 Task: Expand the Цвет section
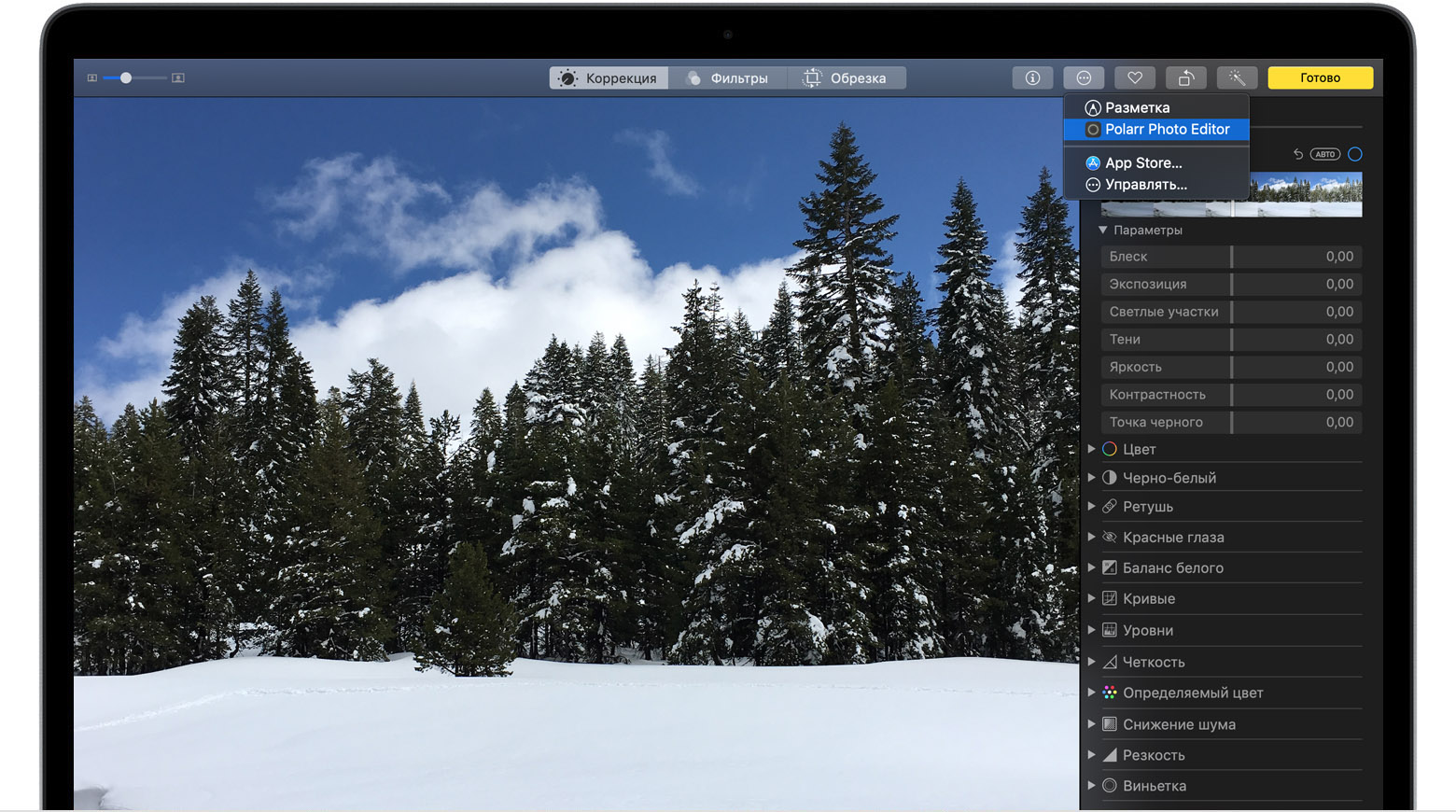[1091, 449]
